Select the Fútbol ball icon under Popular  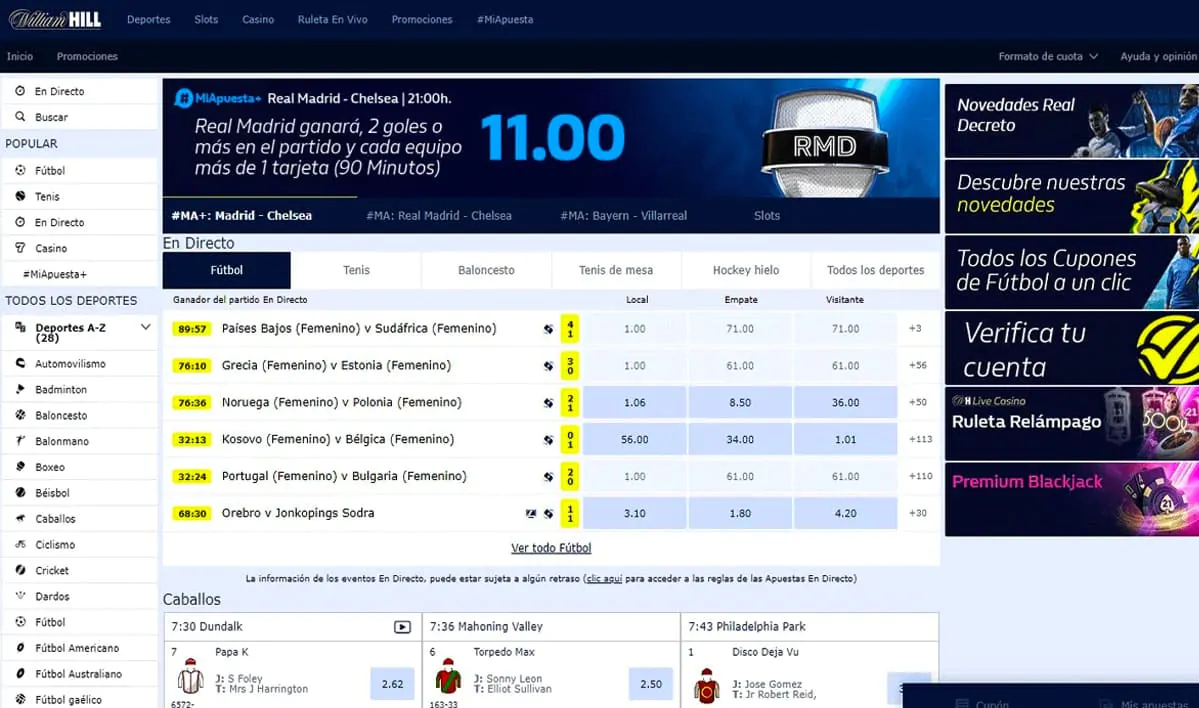click(21, 170)
